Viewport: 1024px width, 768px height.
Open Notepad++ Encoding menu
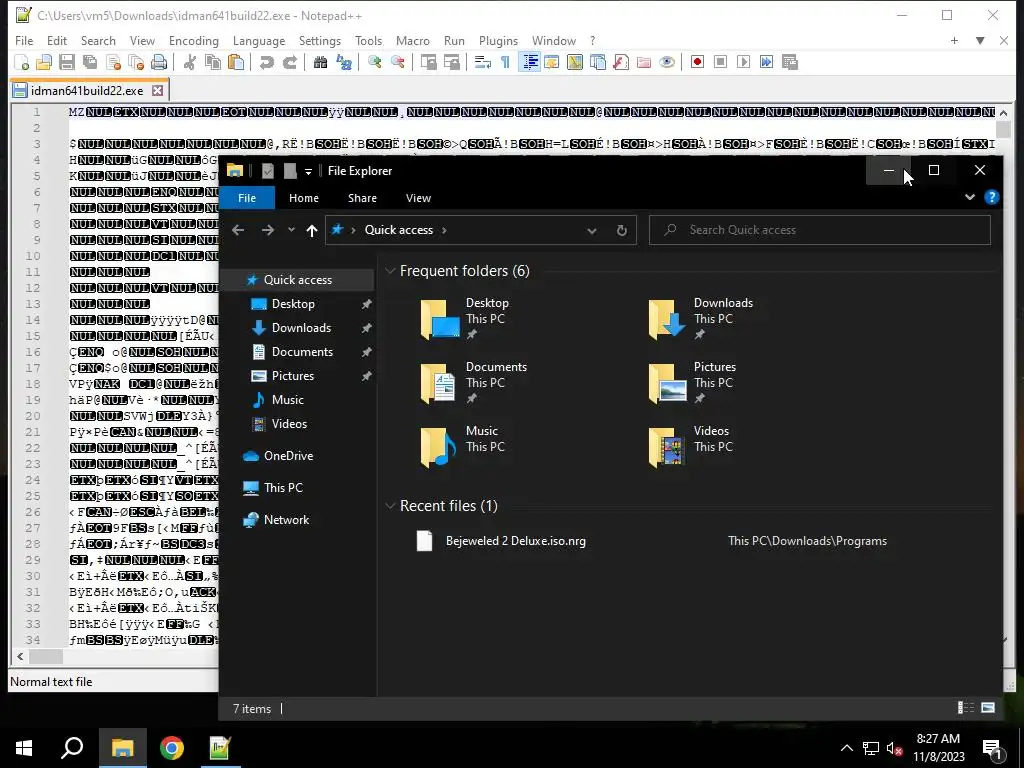point(193,40)
